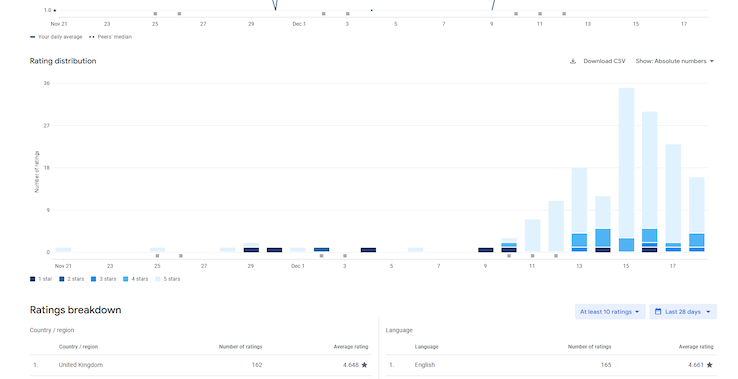Image resolution: width=738 pixels, height=379 pixels.
Task: Click the 4 stars legend color square
Action: click(x=125, y=279)
